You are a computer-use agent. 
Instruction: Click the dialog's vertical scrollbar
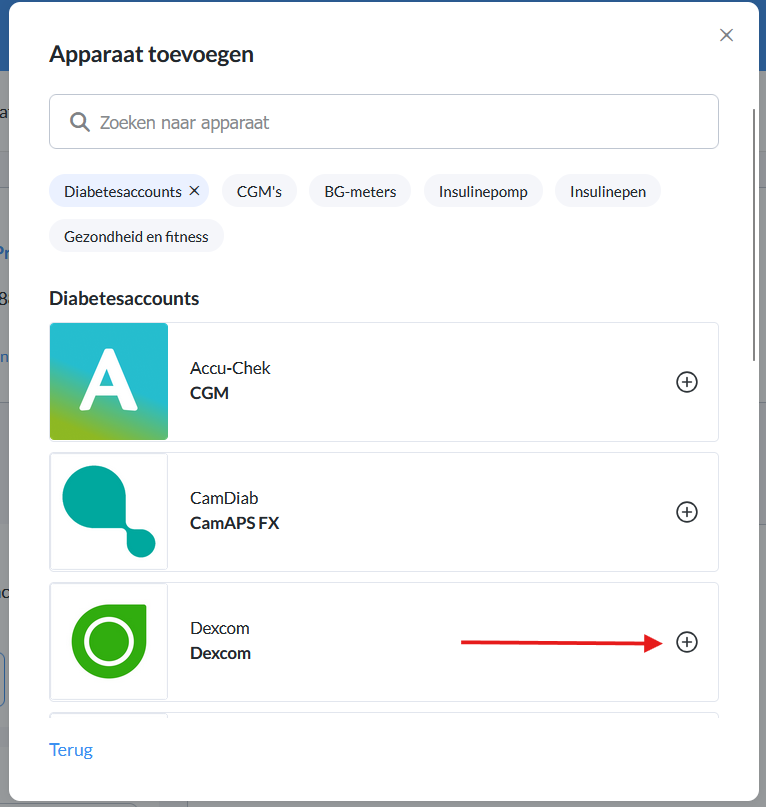pos(754,235)
